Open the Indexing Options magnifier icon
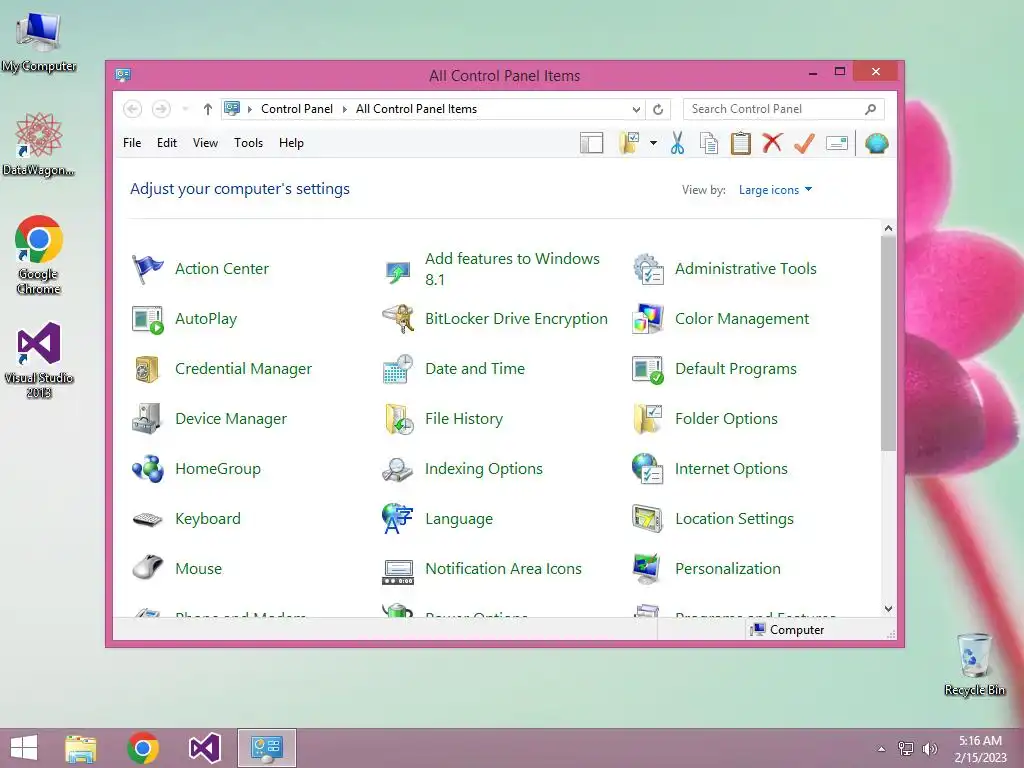 point(398,469)
